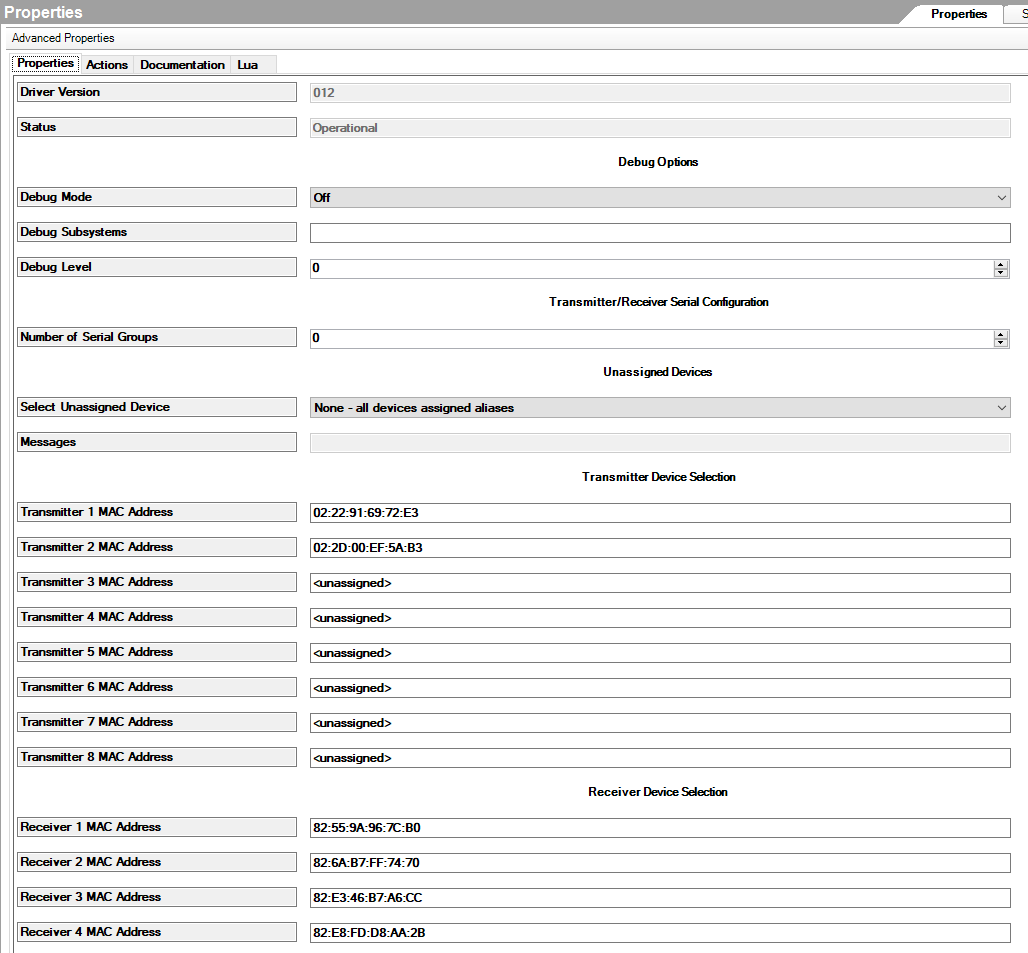Image resolution: width=1028 pixels, height=953 pixels.
Task: Open the Select Unassigned Device dropdown
Action: (x=660, y=408)
